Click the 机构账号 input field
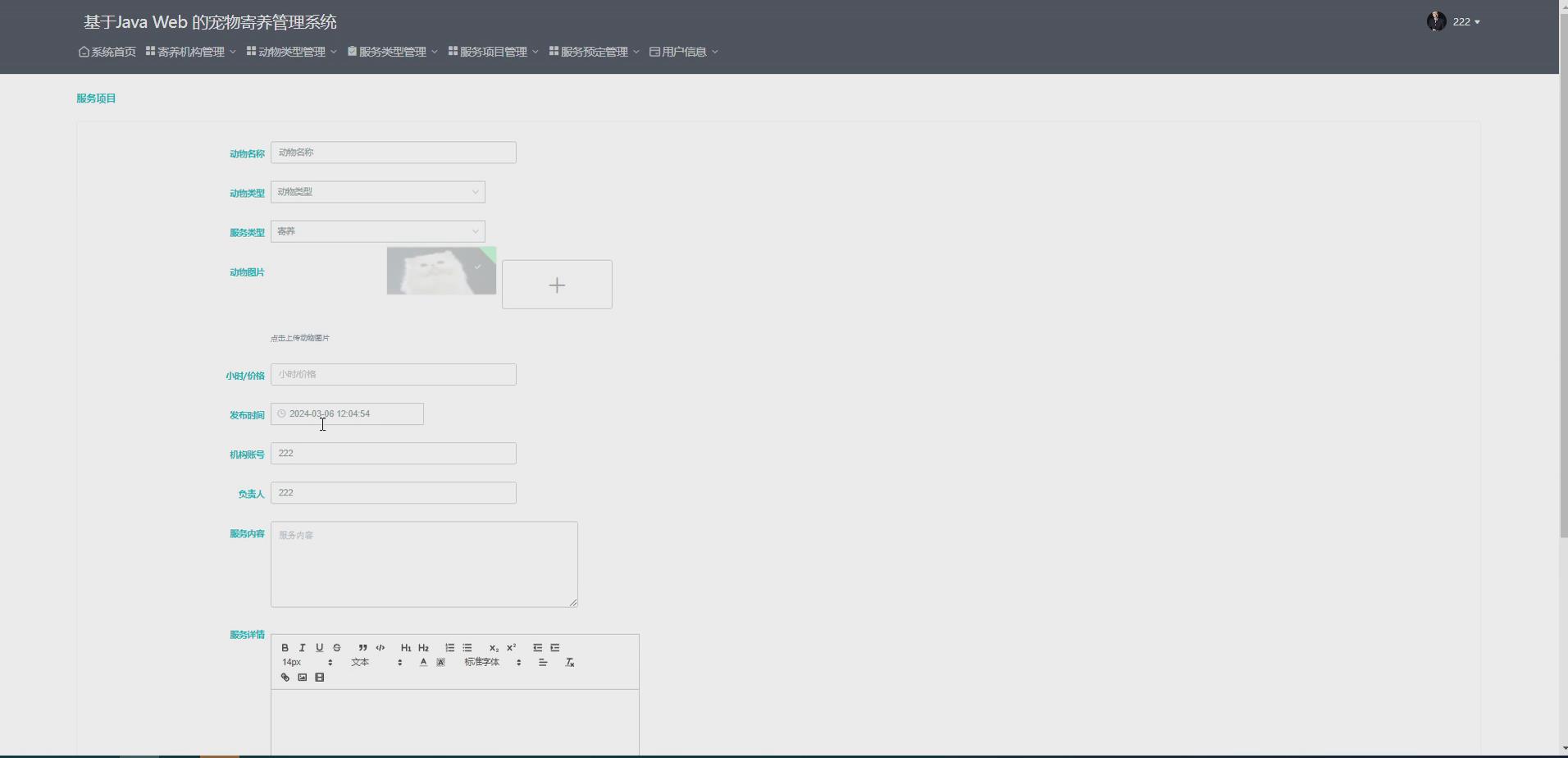The width and height of the screenshot is (1568, 758). [x=394, y=453]
